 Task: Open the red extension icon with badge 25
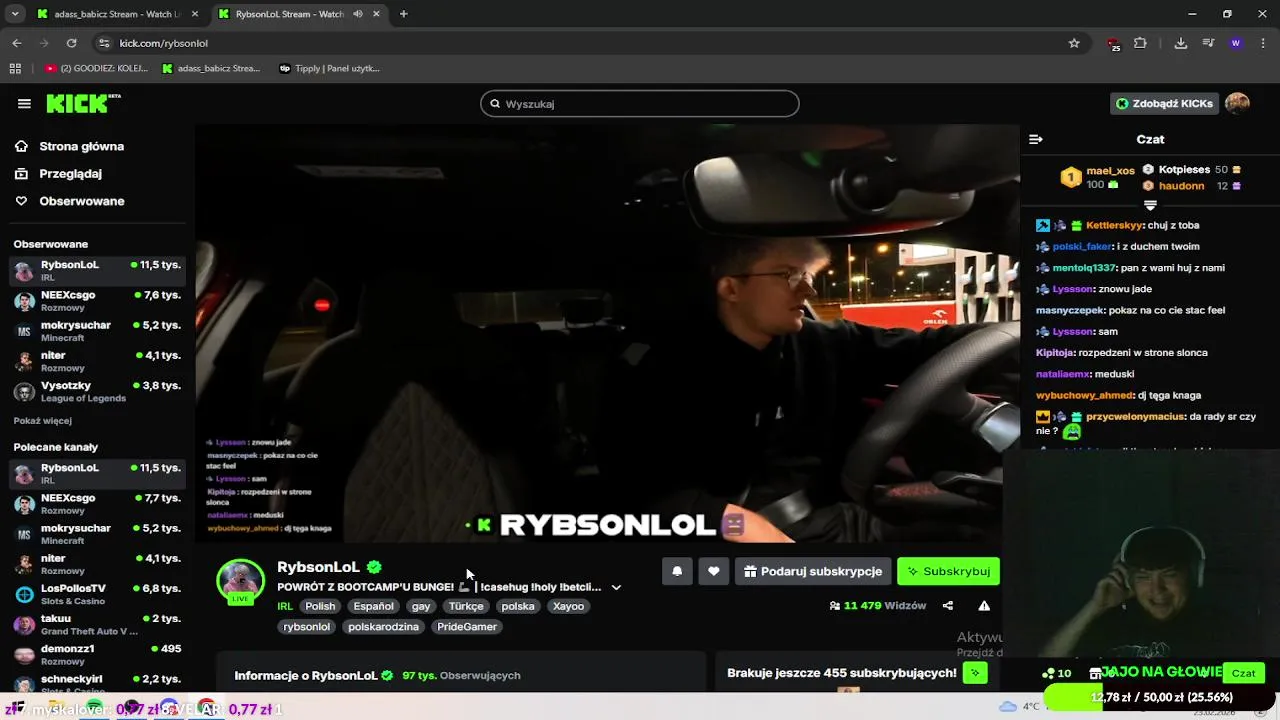pos(1113,44)
